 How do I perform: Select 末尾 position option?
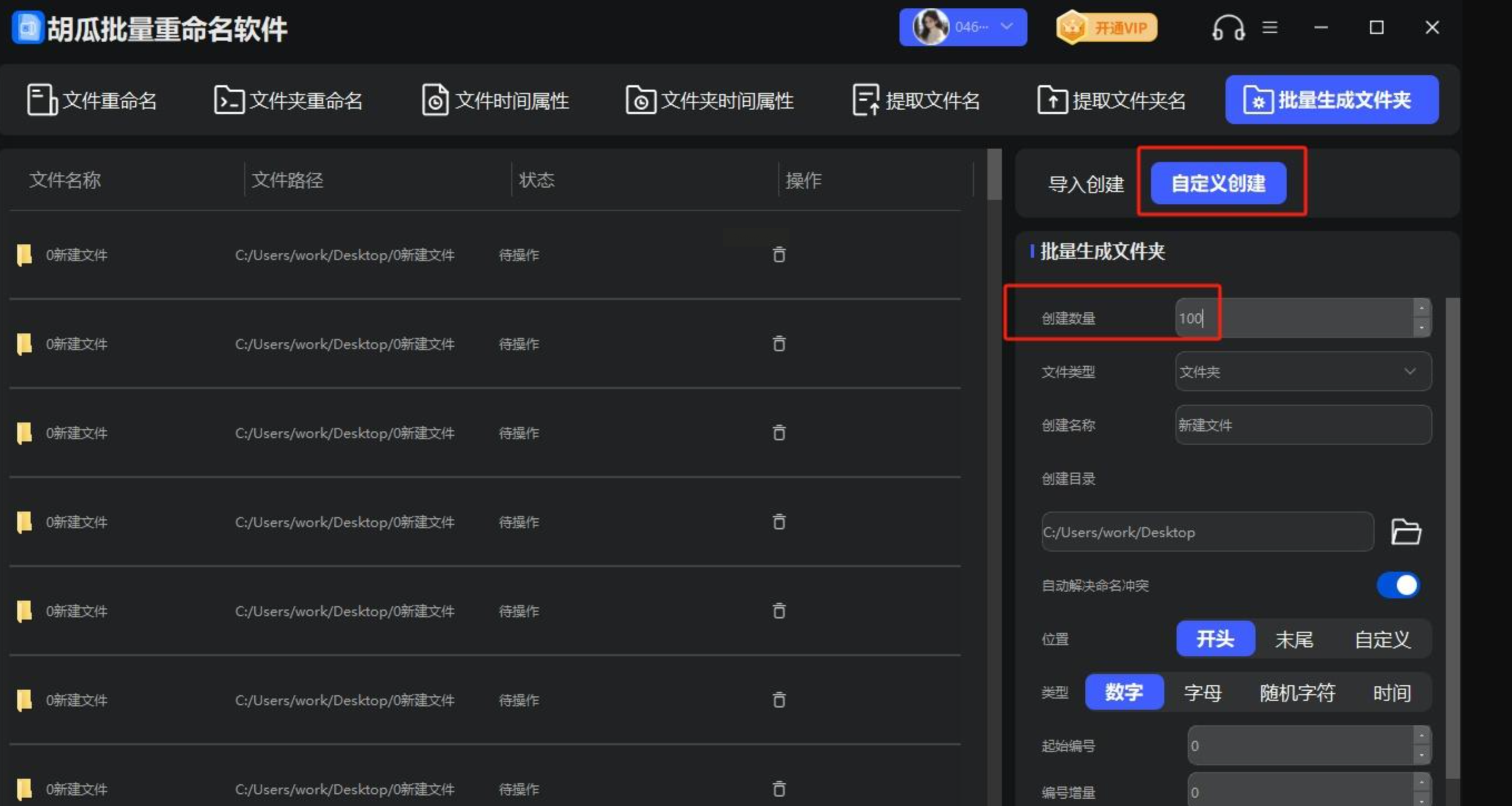coord(1293,639)
